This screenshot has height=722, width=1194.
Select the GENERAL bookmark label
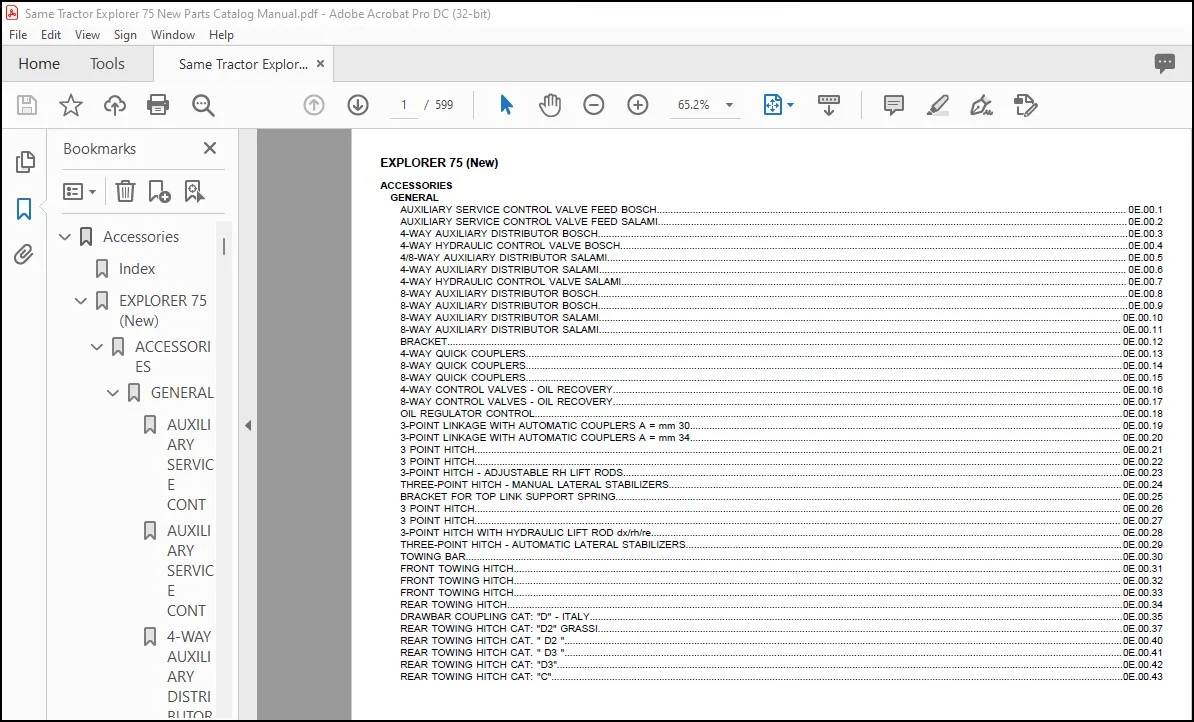[x=183, y=393]
